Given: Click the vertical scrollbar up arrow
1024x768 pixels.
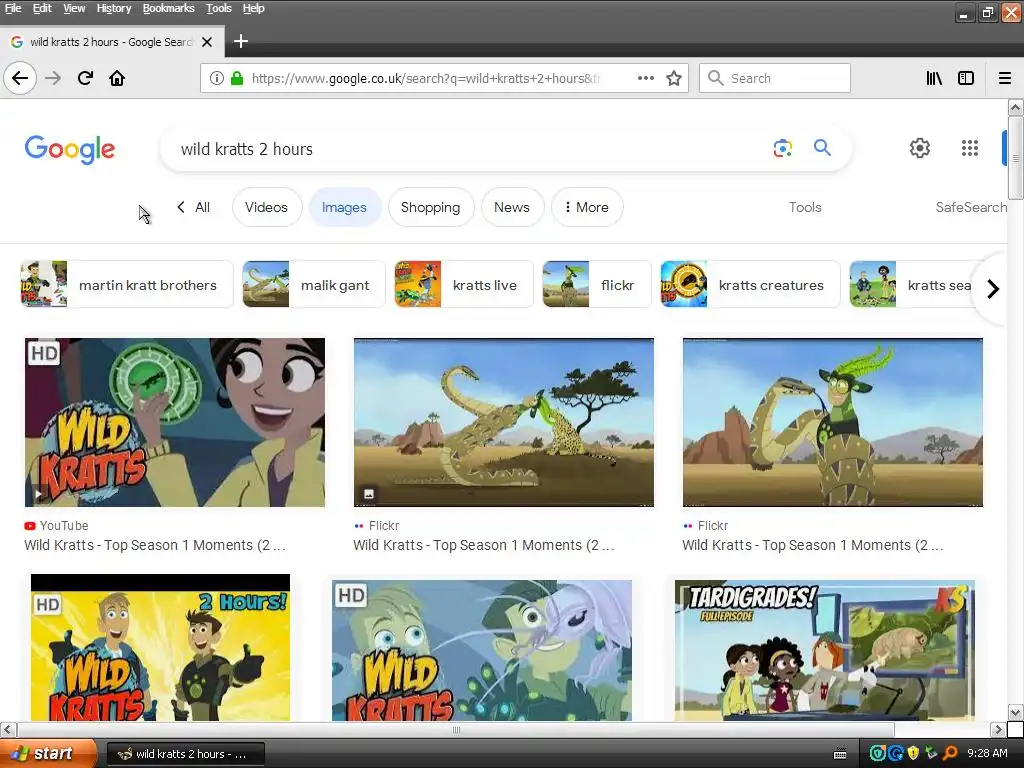Looking at the screenshot, I should click(1016, 107).
